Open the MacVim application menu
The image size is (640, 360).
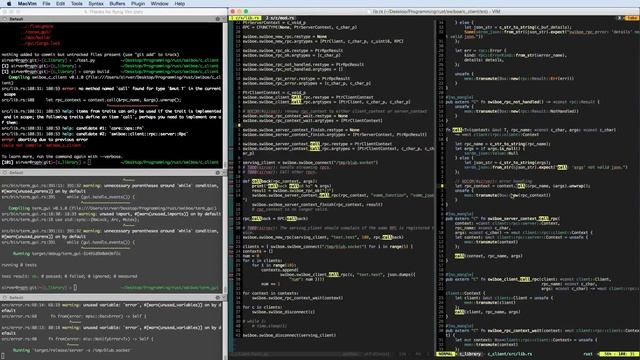click(27, 4)
